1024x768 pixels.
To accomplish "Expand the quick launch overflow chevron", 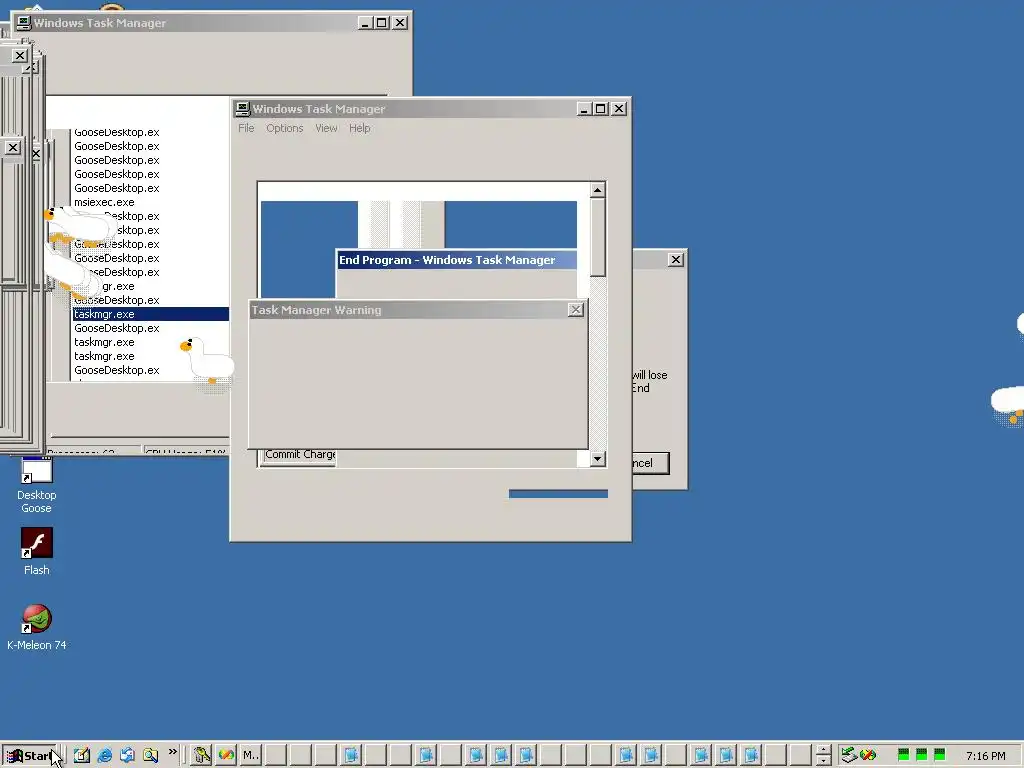I will (x=172, y=752).
